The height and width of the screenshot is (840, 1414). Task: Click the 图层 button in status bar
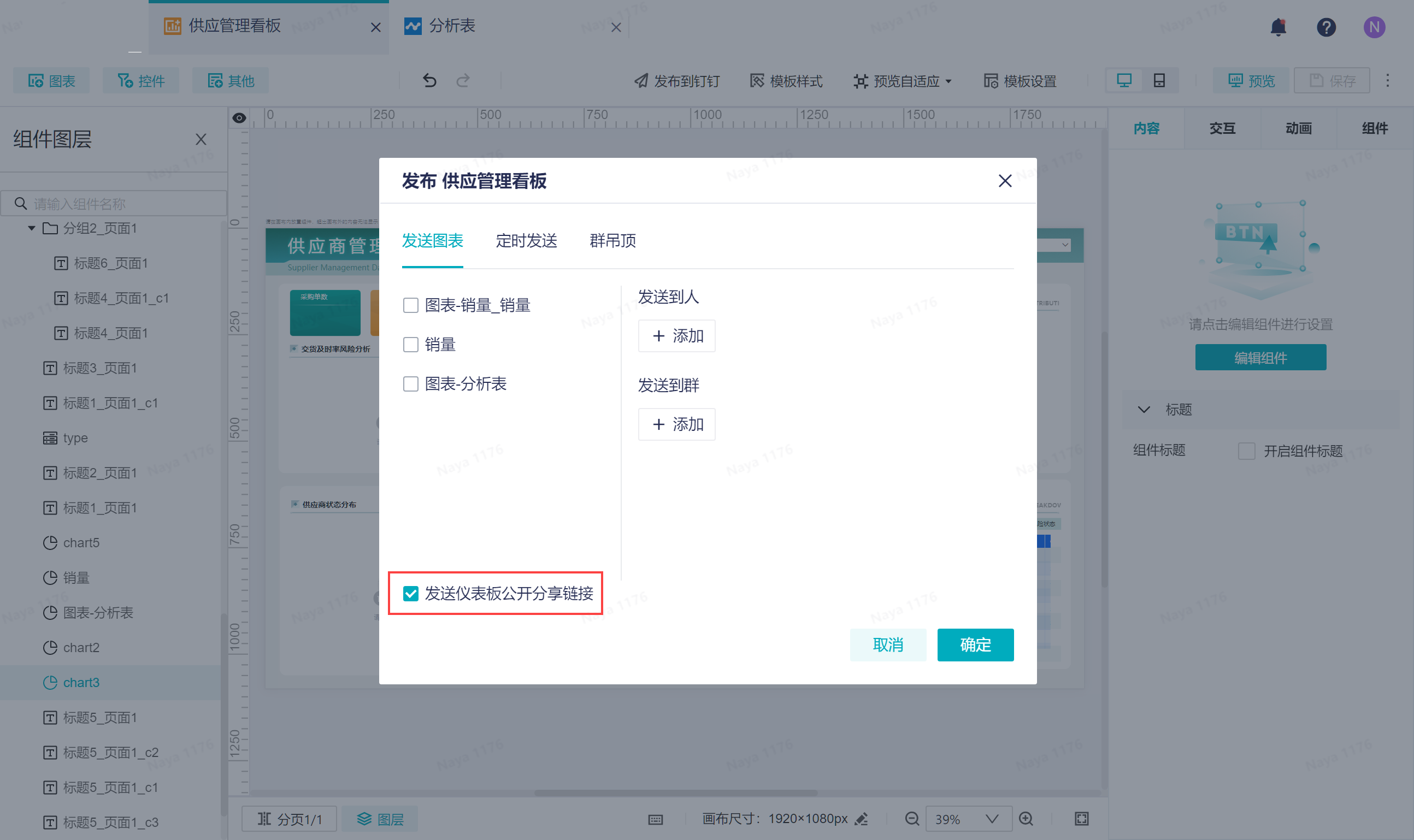click(379, 819)
